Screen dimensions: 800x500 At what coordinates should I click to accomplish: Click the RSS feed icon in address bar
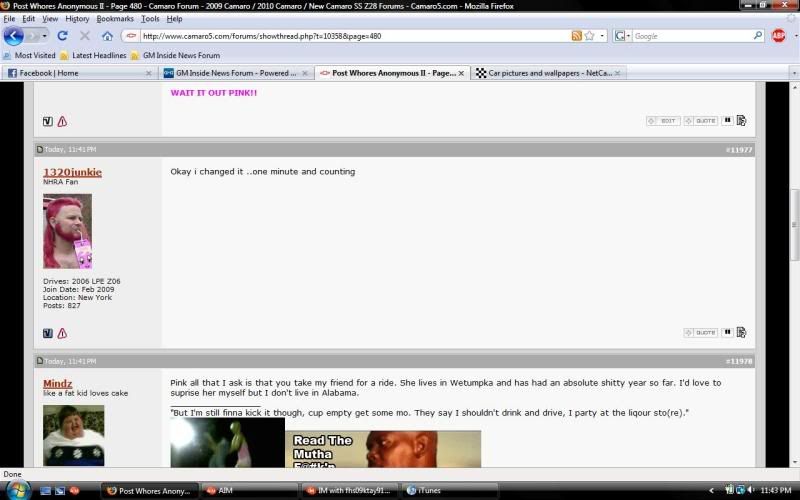coord(577,36)
